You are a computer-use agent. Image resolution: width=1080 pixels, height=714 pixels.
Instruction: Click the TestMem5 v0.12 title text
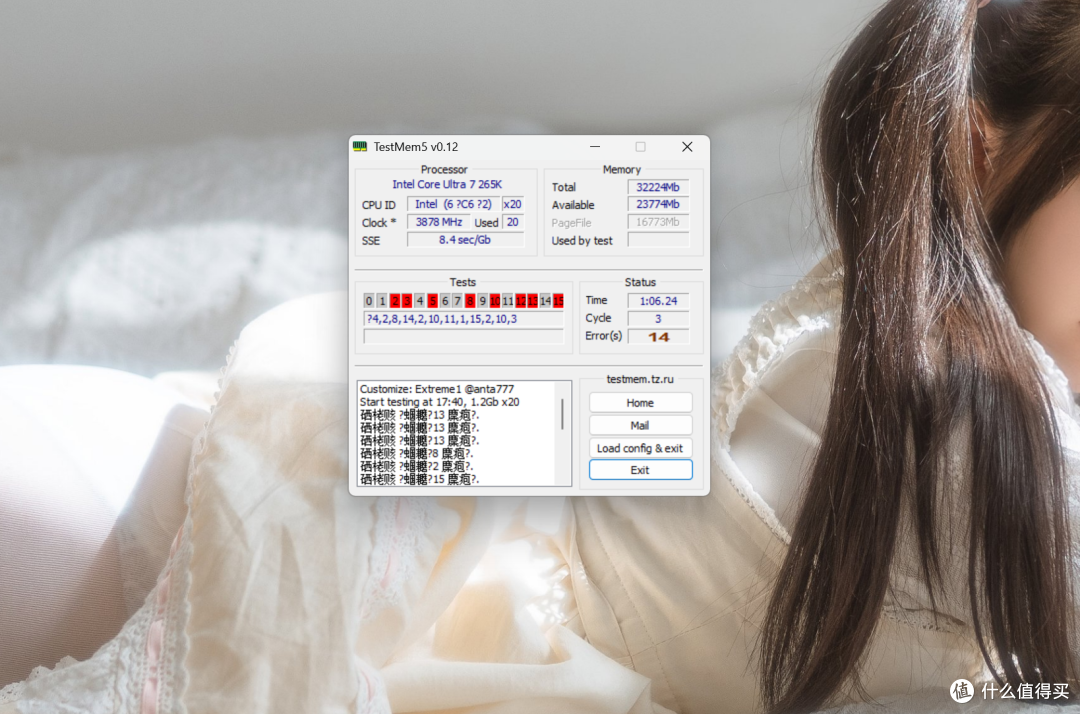(415, 147)
